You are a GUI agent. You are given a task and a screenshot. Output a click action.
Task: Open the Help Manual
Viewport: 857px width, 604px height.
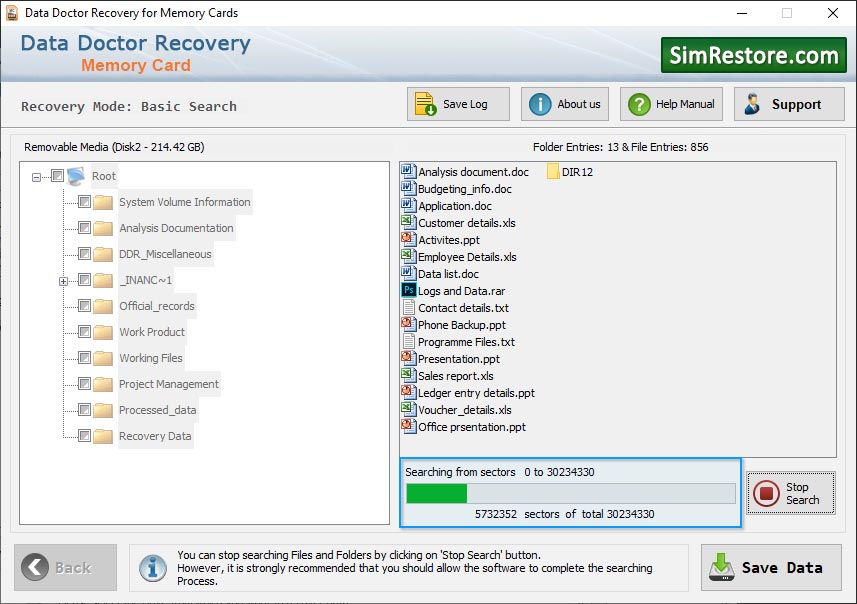(x=671, y=104)
